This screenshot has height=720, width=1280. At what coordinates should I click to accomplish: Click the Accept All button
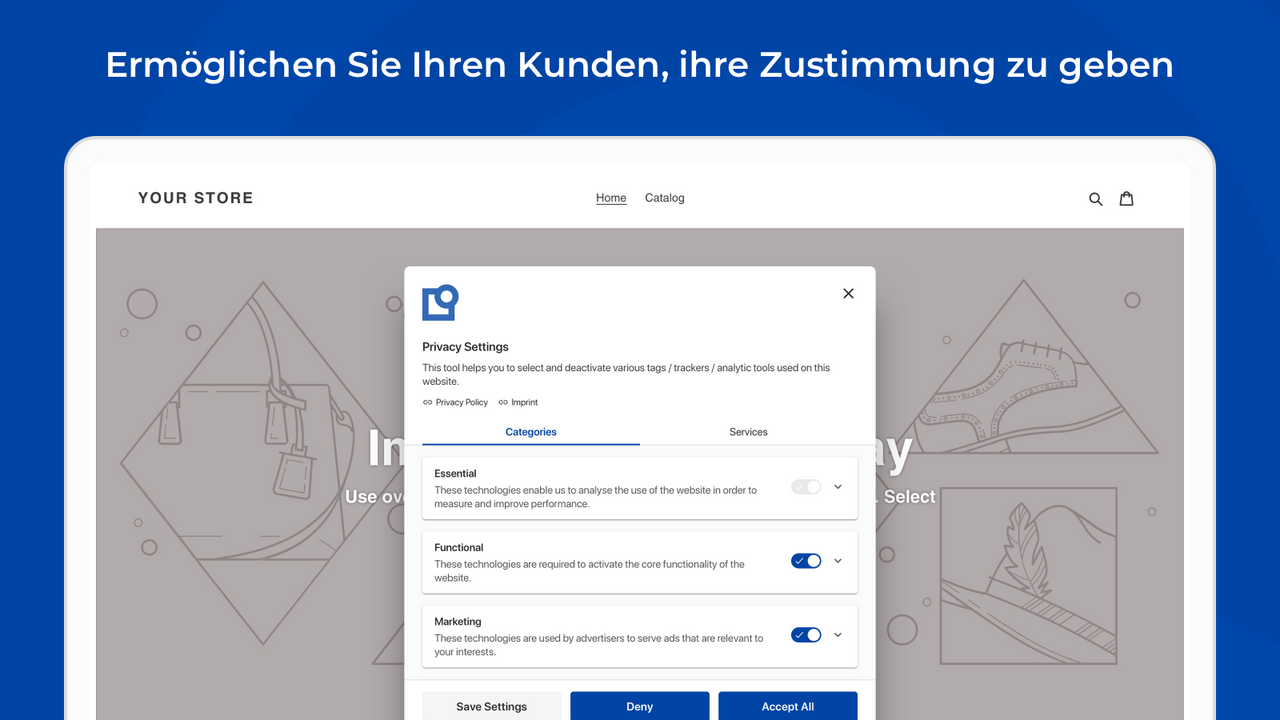(x=788, y=706)
